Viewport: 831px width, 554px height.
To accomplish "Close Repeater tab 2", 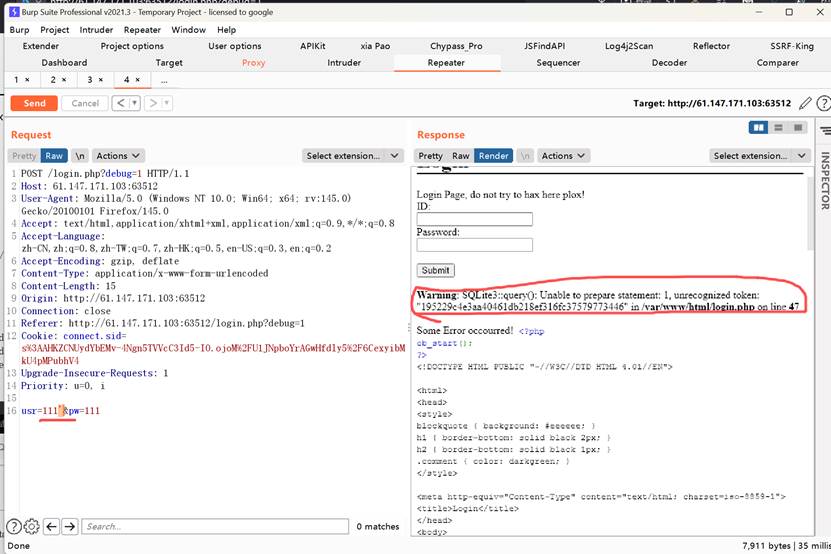I will tap(64, 80).
